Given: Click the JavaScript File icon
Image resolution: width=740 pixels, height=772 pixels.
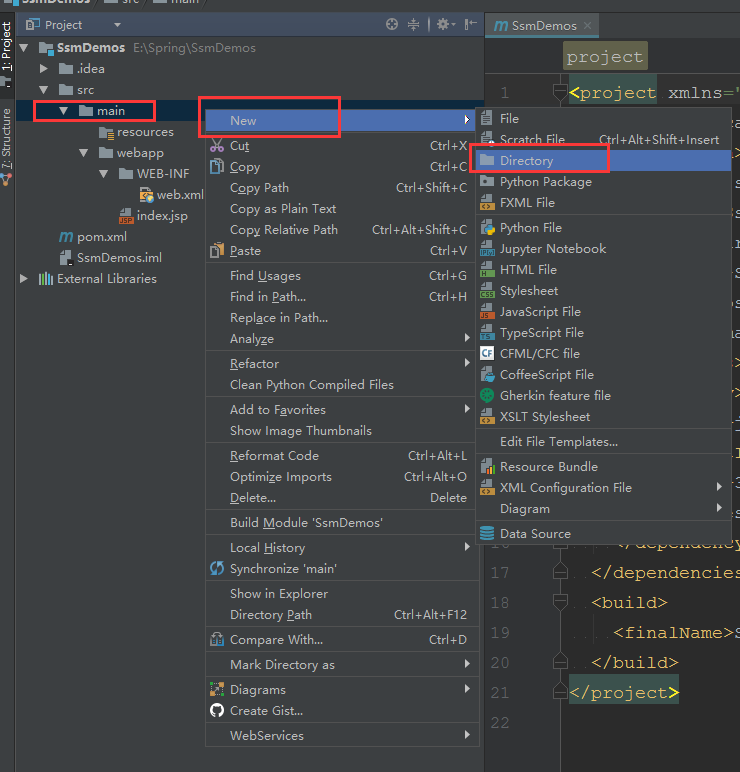Looking at the screenshot, I should (x=487, y=312).
